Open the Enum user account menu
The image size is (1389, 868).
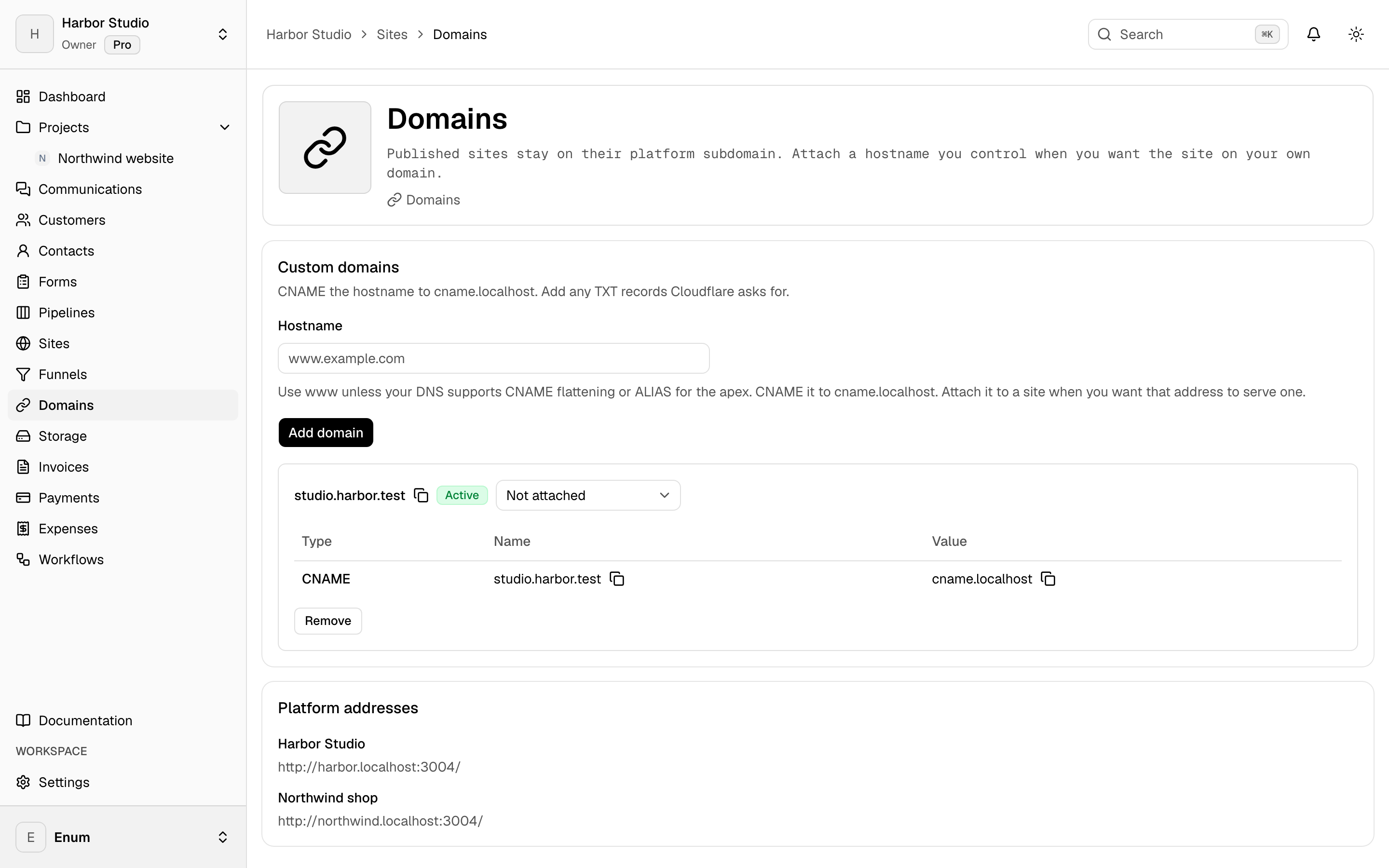pos(123,837)
